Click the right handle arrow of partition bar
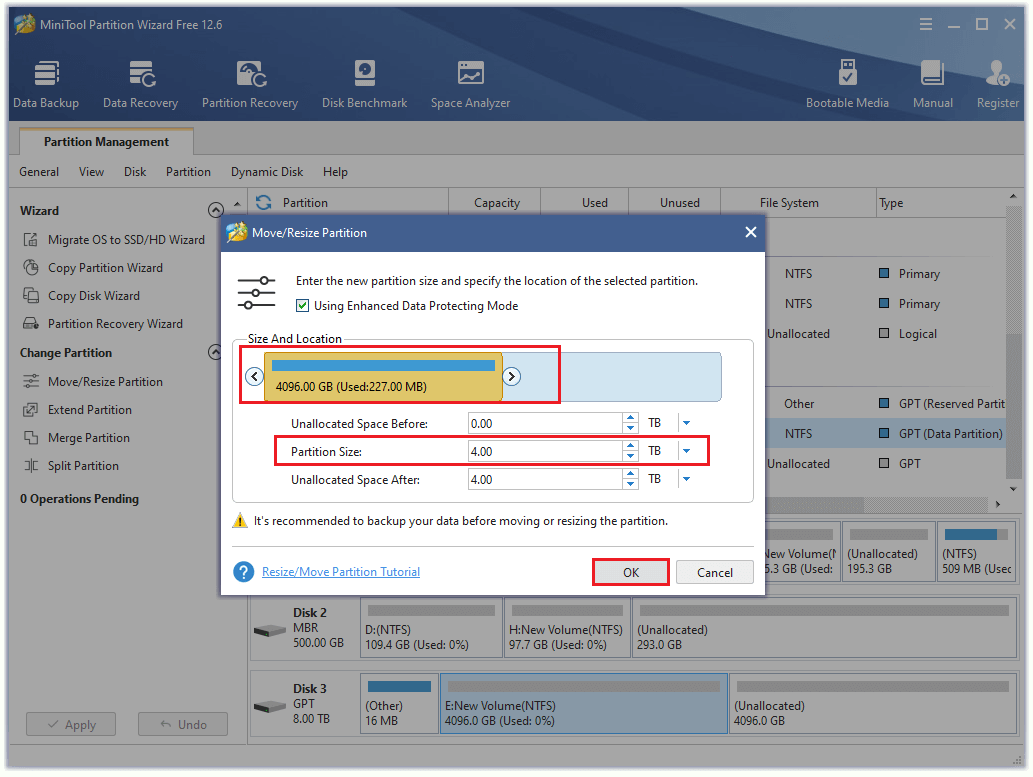 point(511,376)
